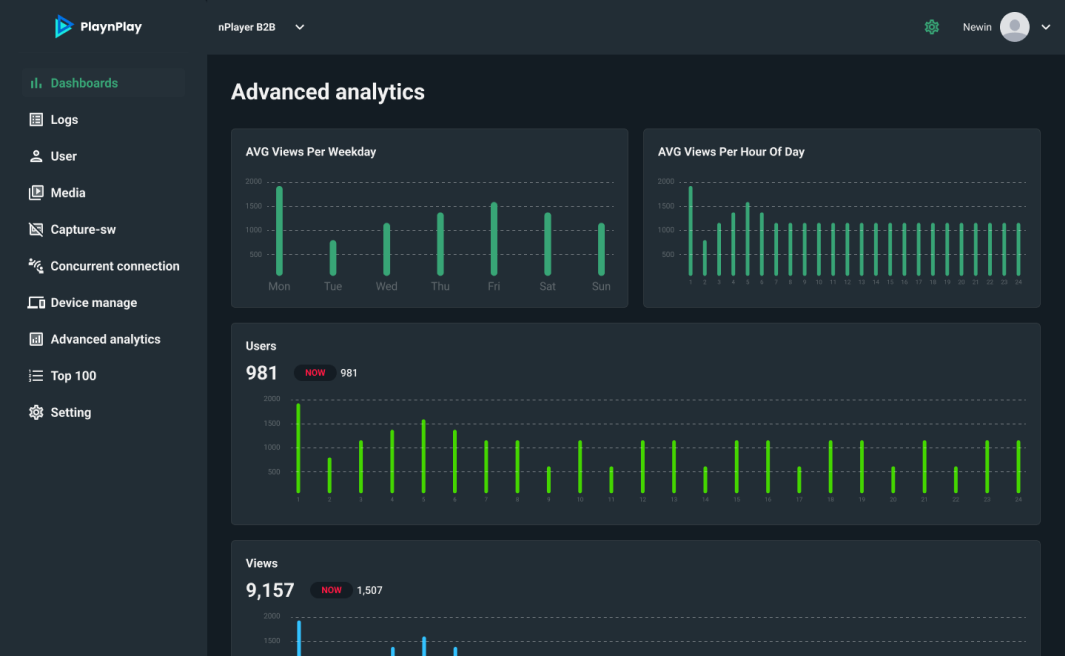This screenshot has width=1065, height=656.
Task: Click the Newin username label
Action: point(977,27)
